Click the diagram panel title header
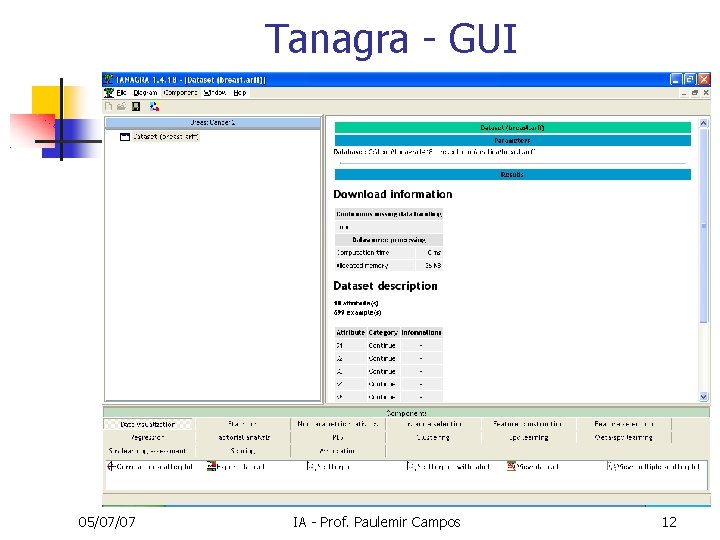 point(213,123)
